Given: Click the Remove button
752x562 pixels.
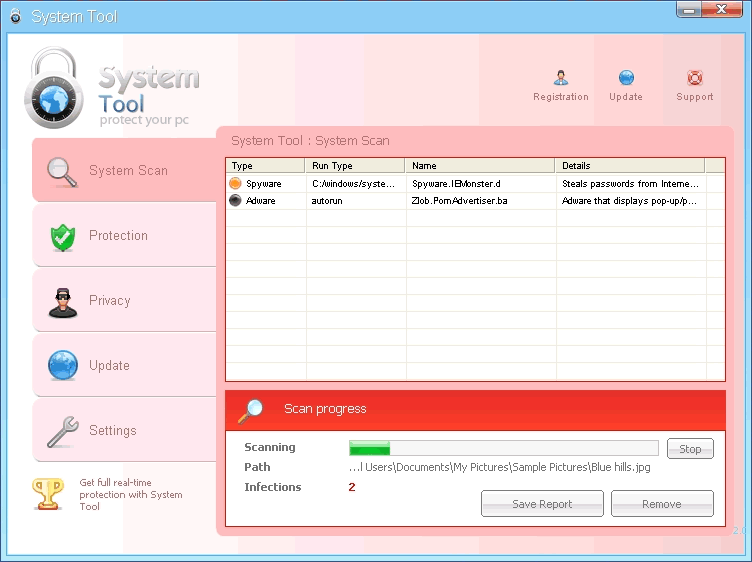Looking at the screenshot, I should pyautogui.click(x=662, y=504).
